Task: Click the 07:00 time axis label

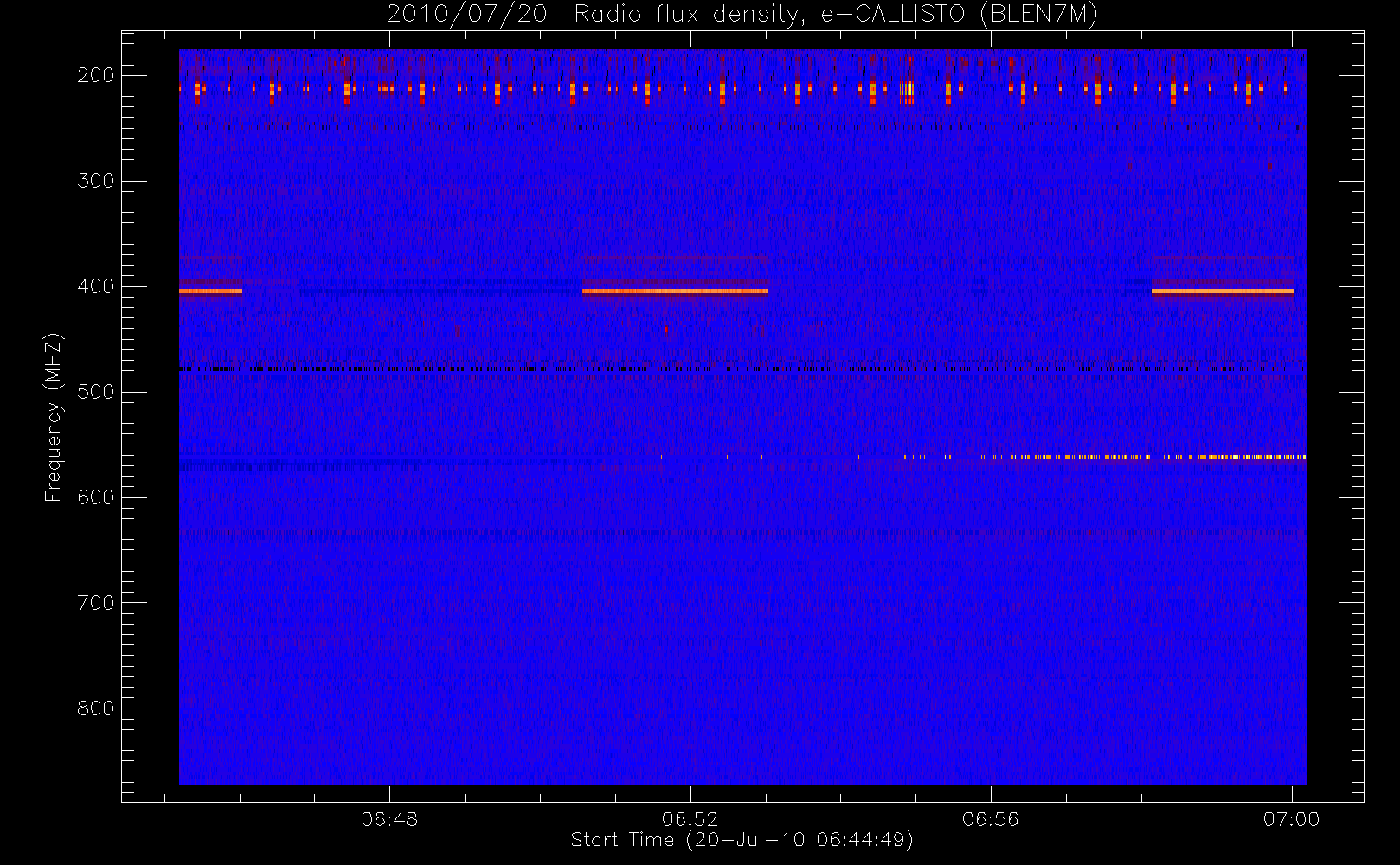Action: pos(1291,818)
